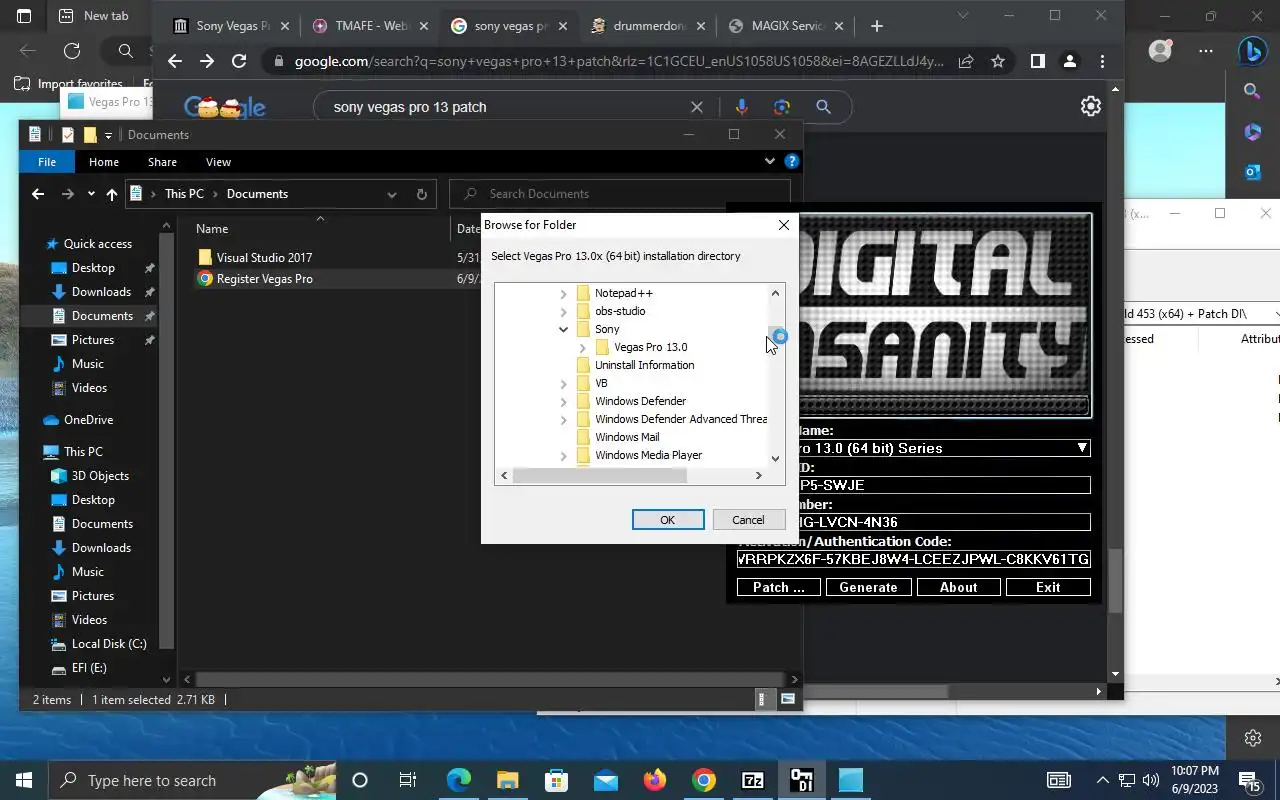1280x800 pixels.
Task: Switch to large icons view toggle
Action: [x=788, y=699]
